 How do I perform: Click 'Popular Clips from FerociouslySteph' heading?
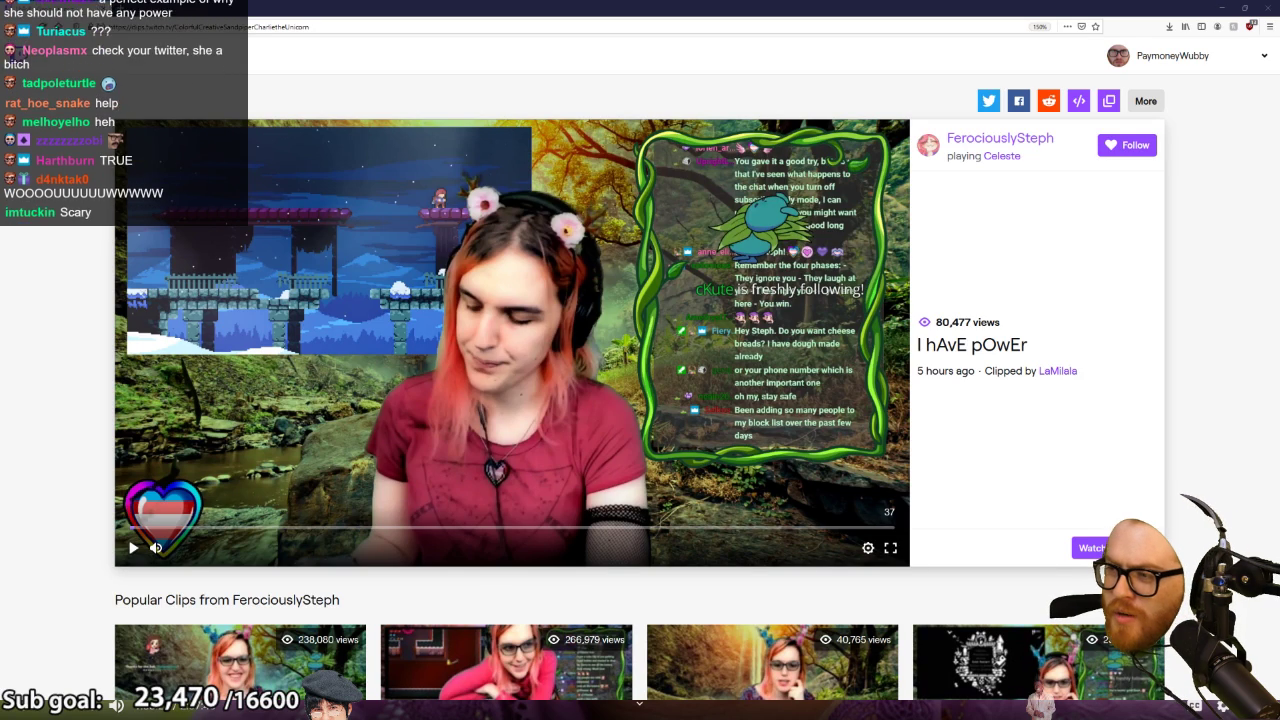pos(227,600)
